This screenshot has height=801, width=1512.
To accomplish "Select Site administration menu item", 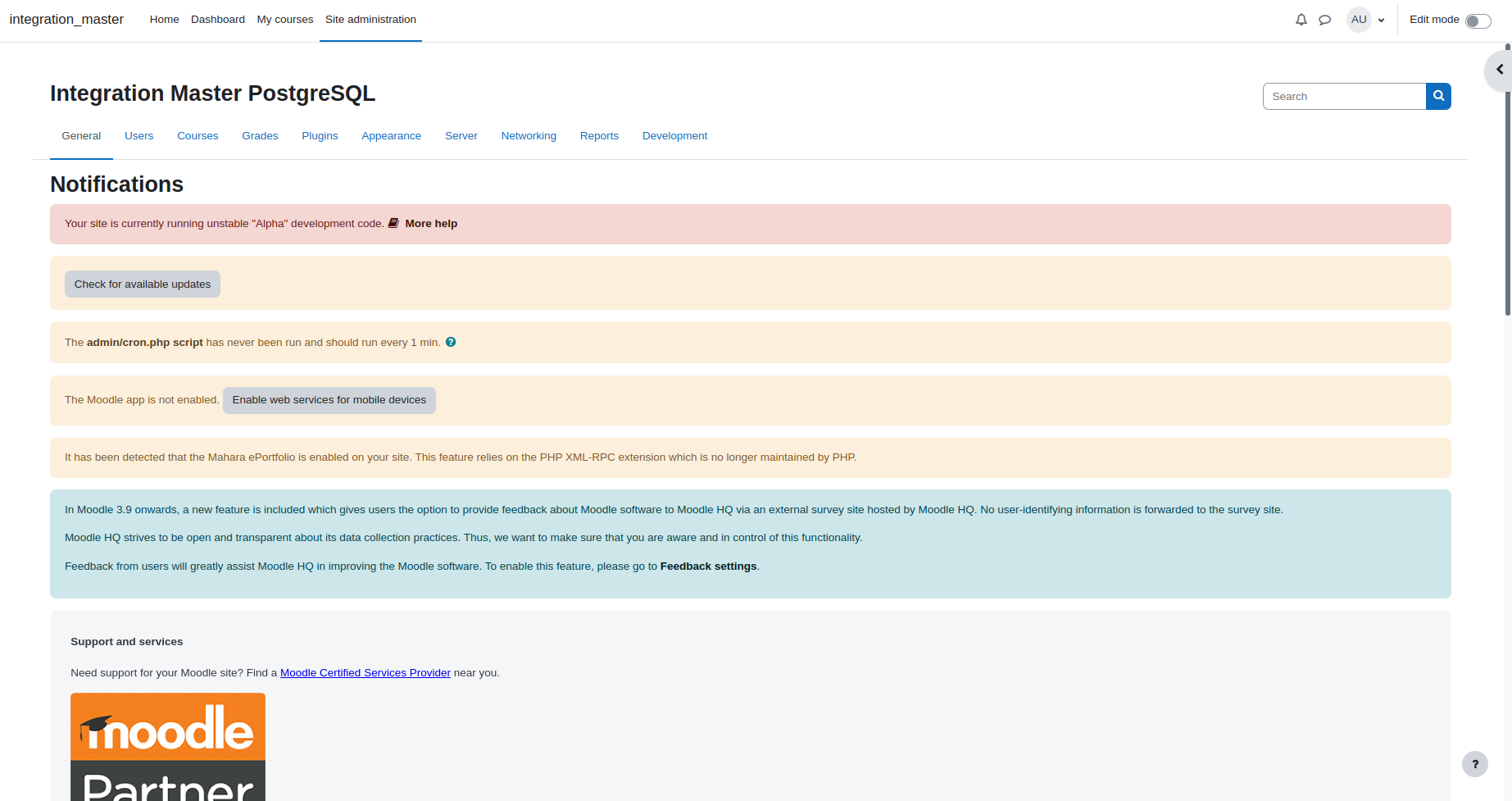I will 370,20.
